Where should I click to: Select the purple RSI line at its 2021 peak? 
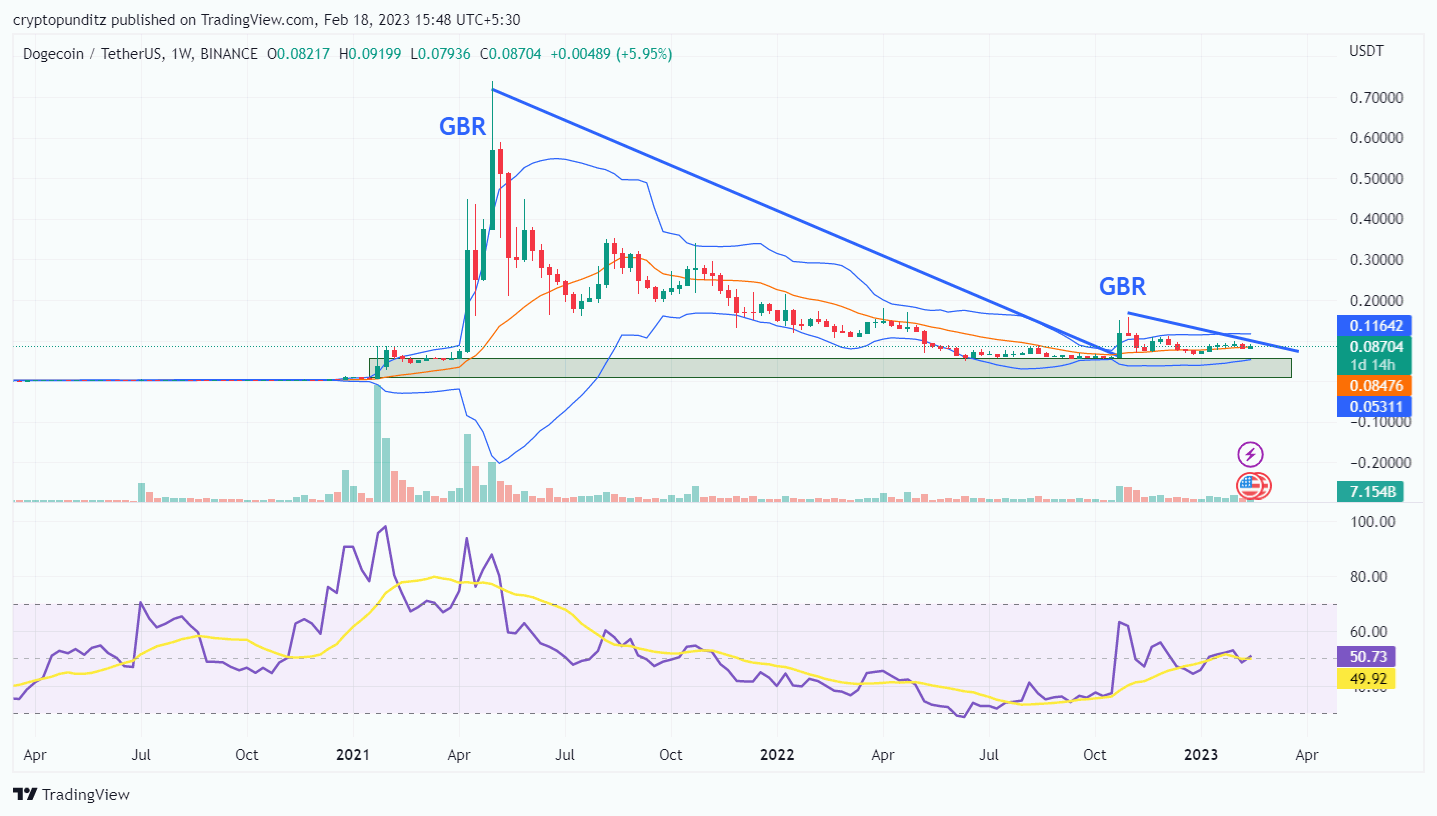coord(386,528)
